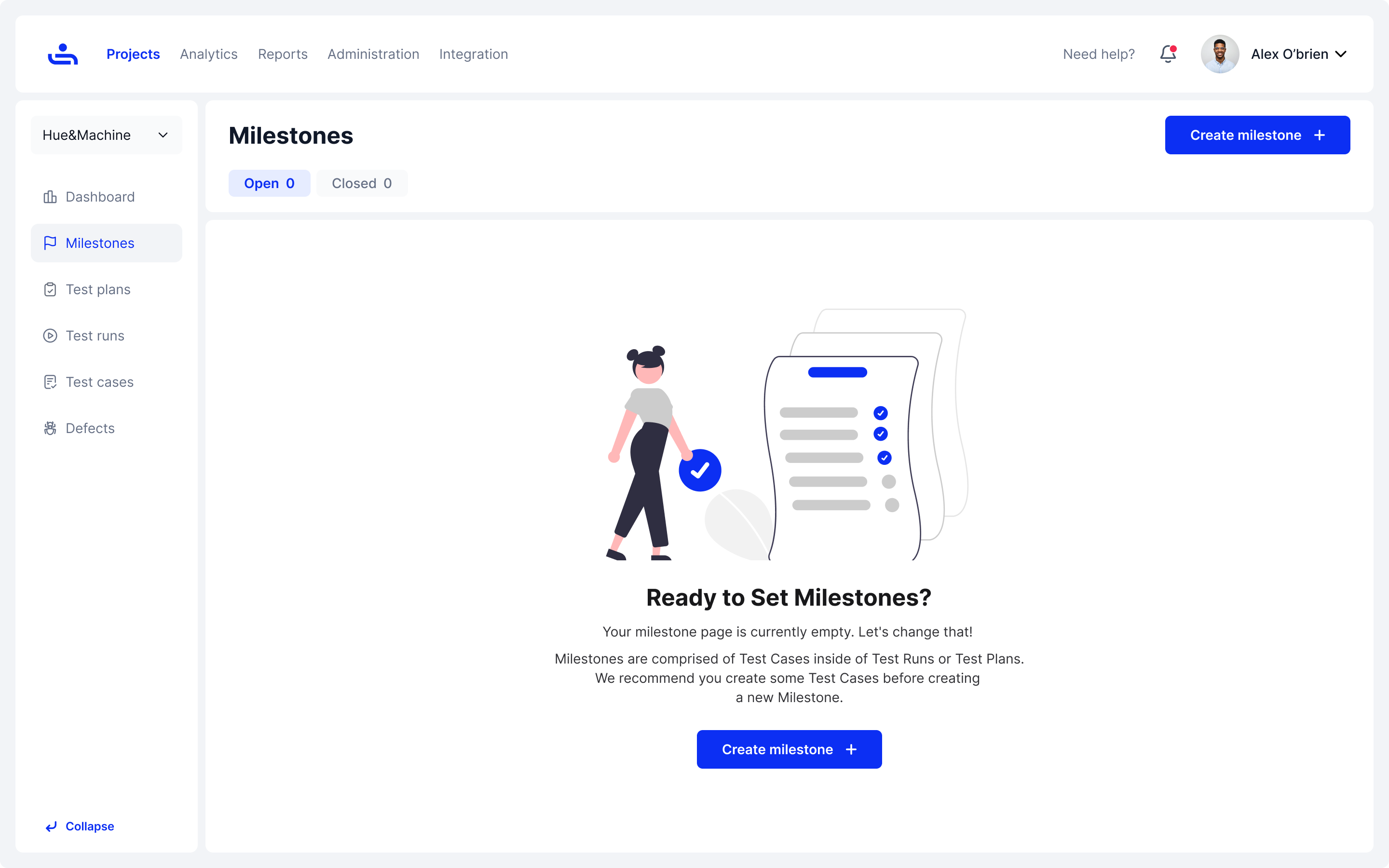The width and height of the screenshot is (1389, 868).
Task: Switch to the Closed 0 tab
Action: pos(362,183)
